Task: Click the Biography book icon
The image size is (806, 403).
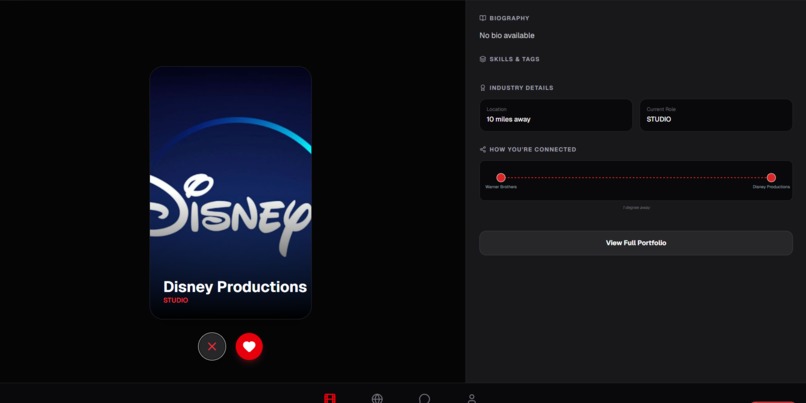Action: (483, 18)
